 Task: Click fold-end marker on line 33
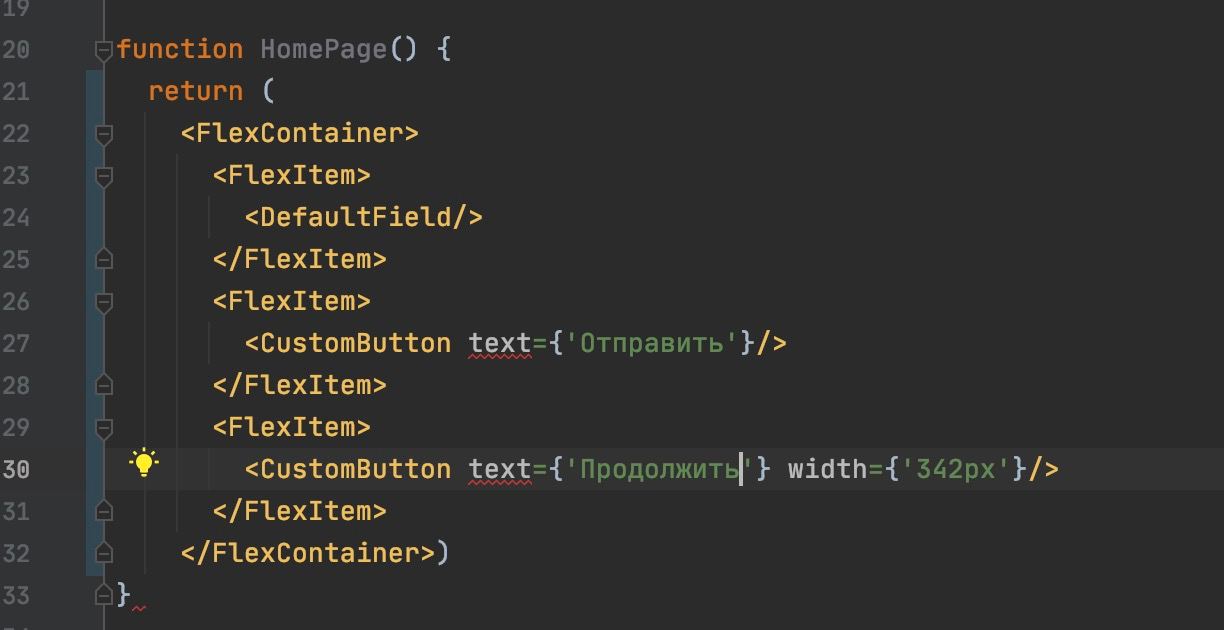tap(103, 595)
